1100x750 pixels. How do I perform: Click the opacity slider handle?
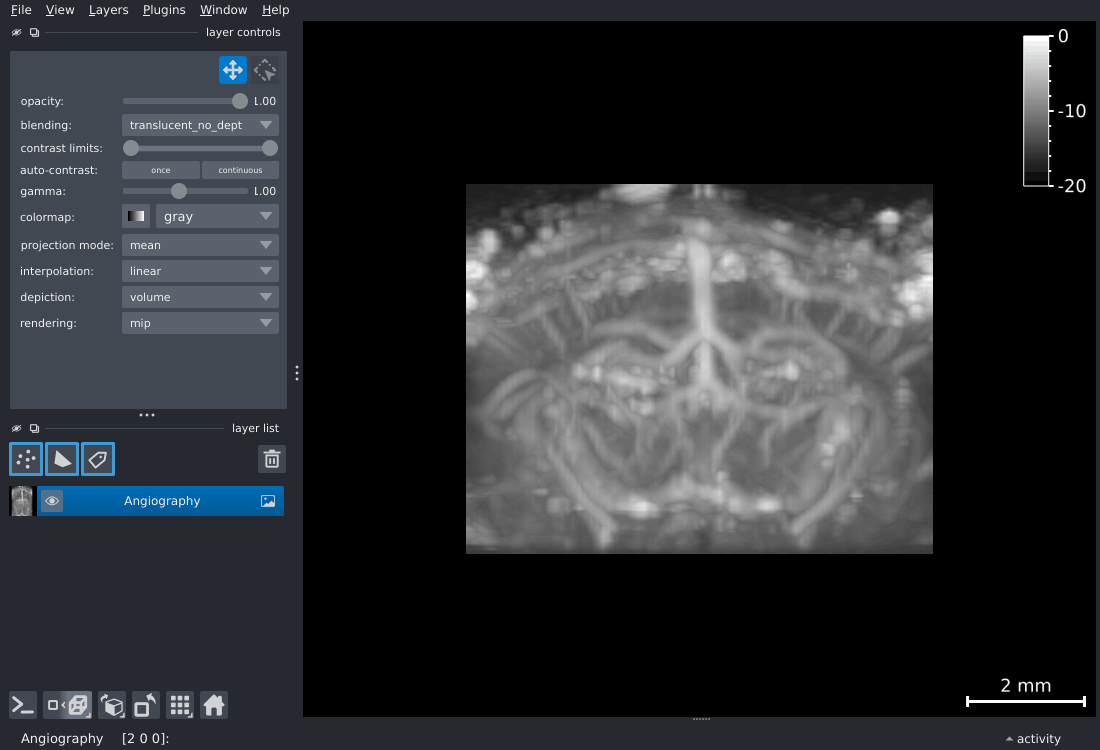point(240,101)
